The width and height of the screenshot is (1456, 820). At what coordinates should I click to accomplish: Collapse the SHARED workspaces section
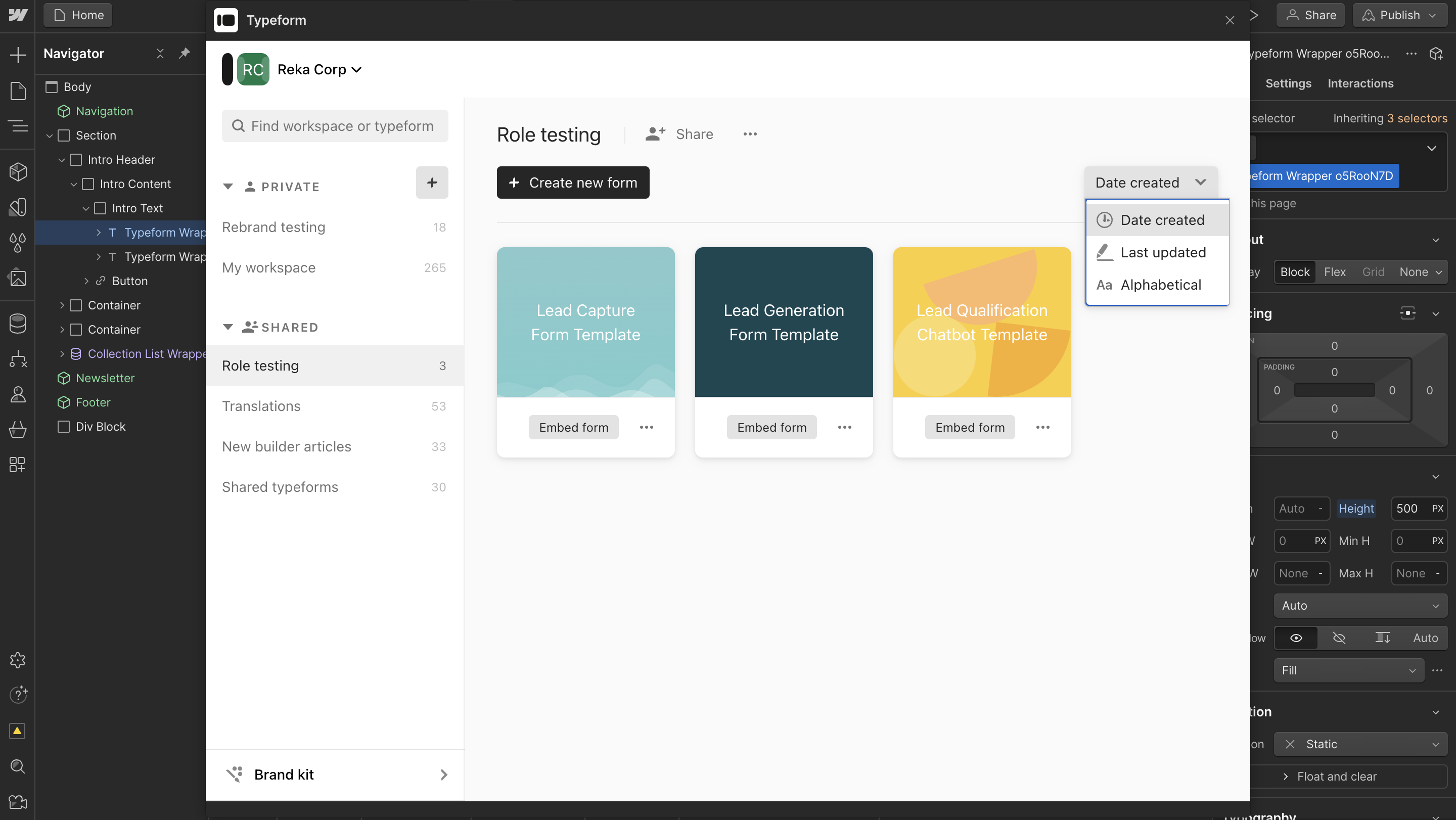point(228,327)
